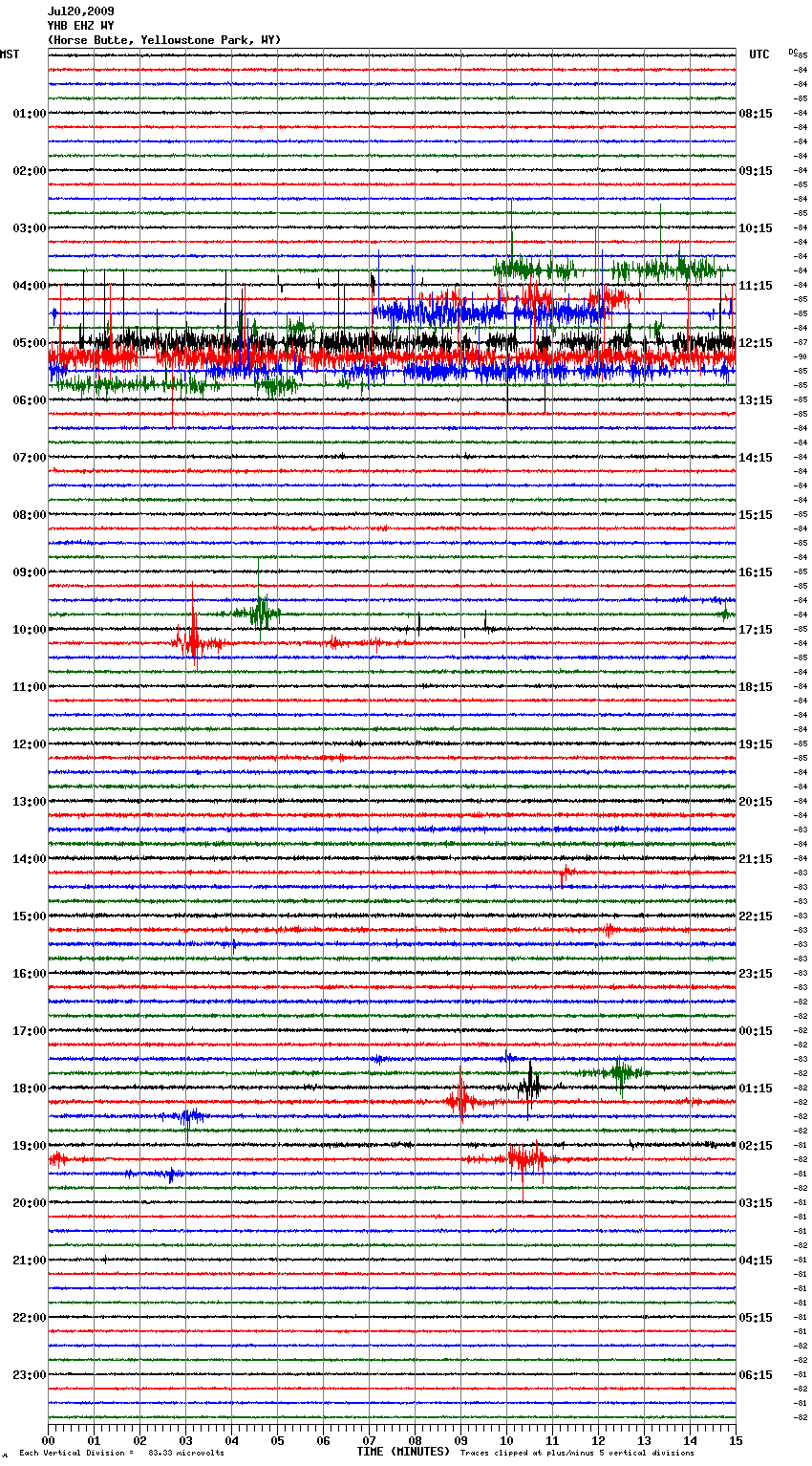Click the MST time label "16:00"
812x1466 pixels.
30,974
